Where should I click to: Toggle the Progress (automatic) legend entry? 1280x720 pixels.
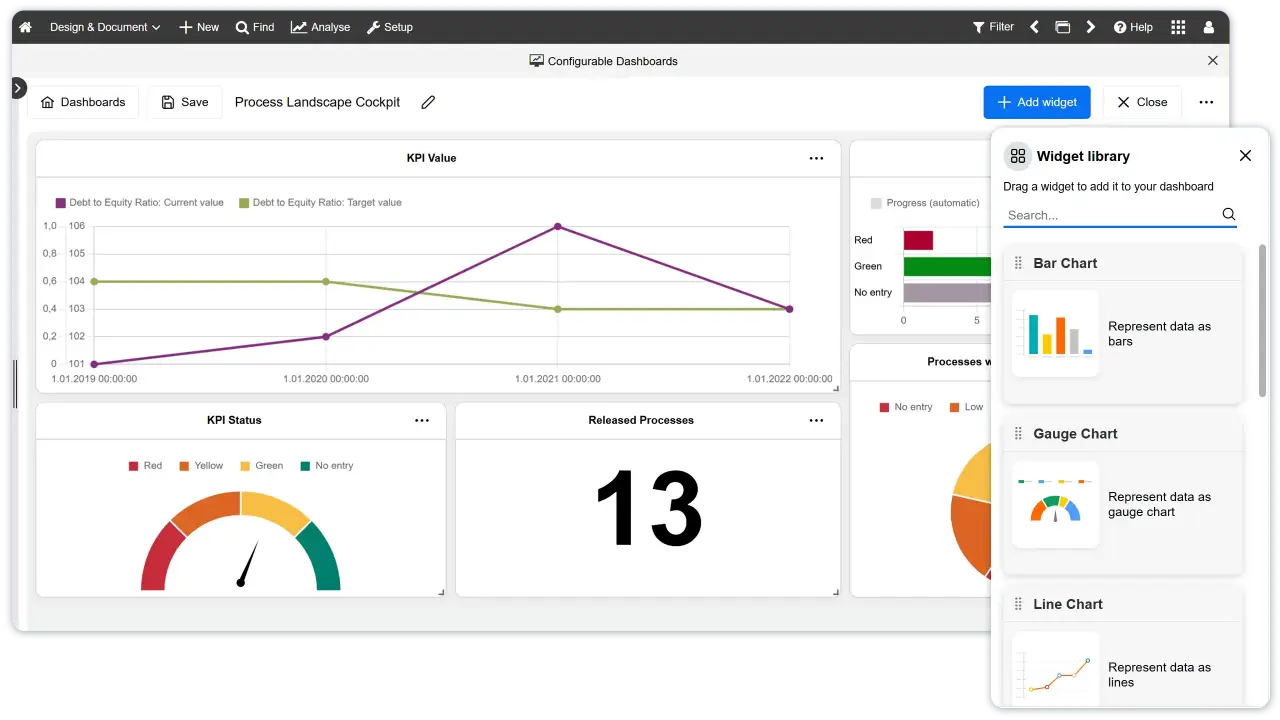924,203
